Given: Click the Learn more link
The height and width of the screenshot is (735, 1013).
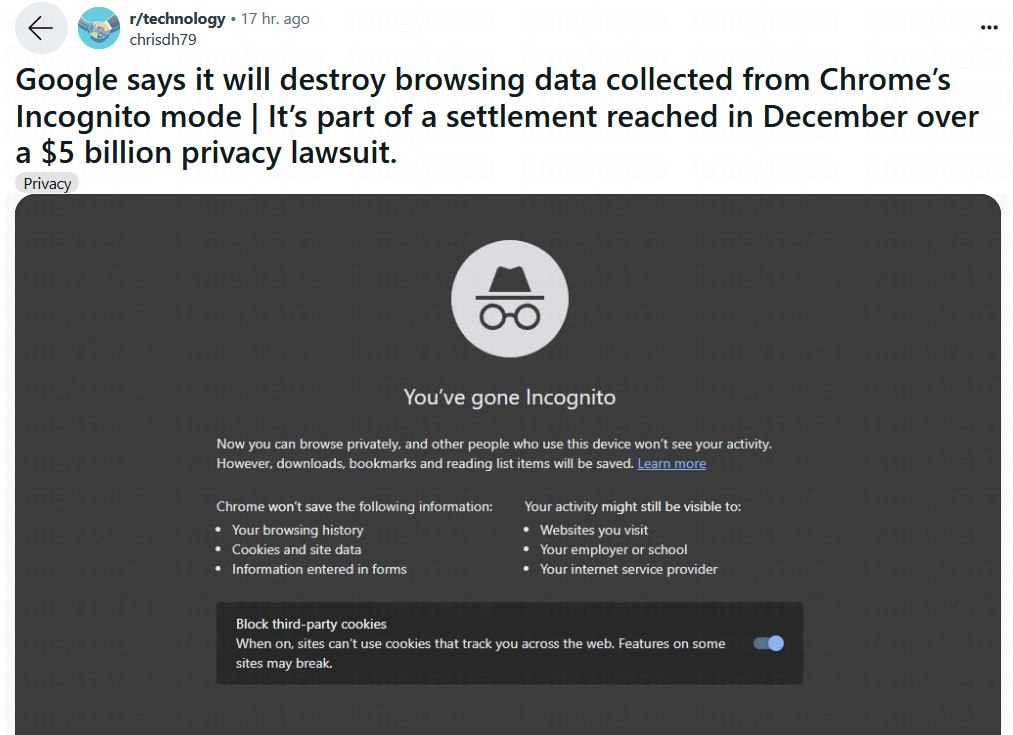Looking at the screenshot, I should 671,463.
